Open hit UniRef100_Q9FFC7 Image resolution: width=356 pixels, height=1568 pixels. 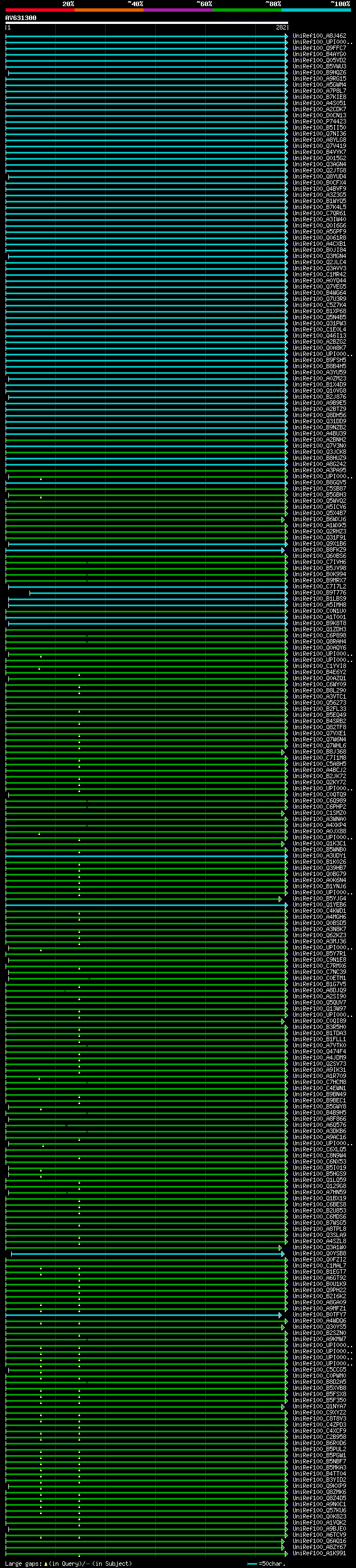(319, 48)
